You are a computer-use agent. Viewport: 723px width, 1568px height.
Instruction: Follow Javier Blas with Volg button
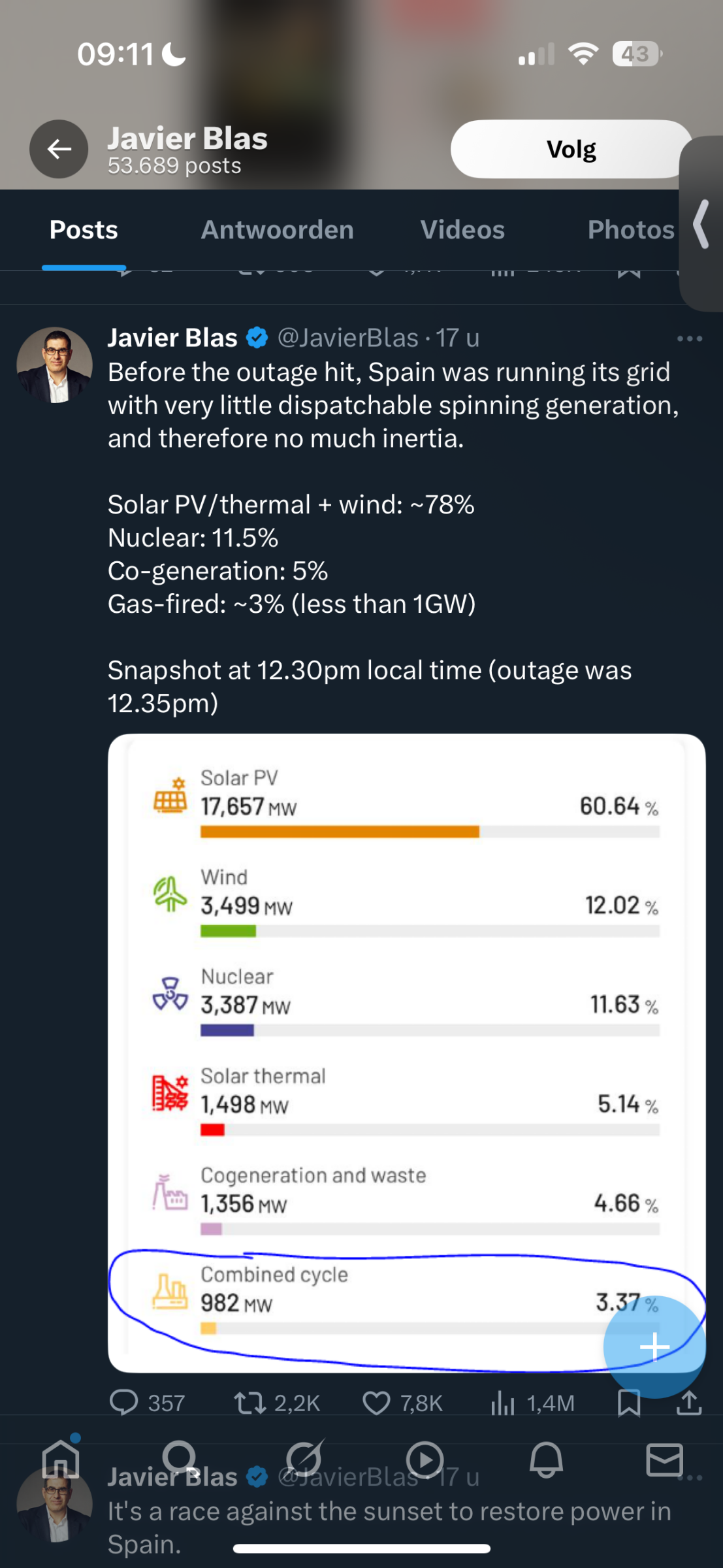[571, 149]
